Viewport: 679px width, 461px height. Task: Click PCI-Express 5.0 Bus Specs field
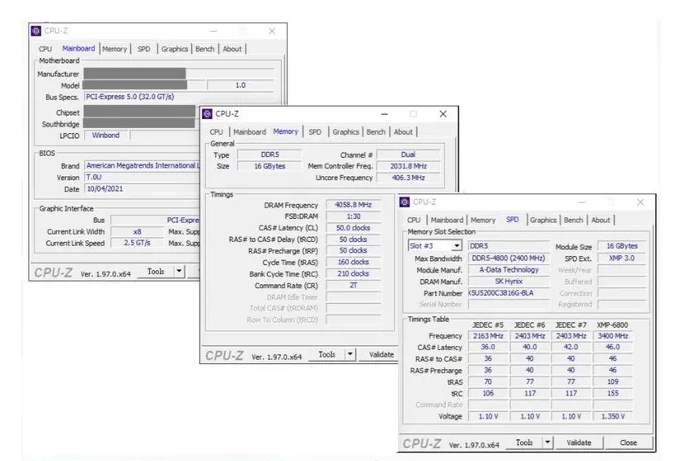pos(179,97)
